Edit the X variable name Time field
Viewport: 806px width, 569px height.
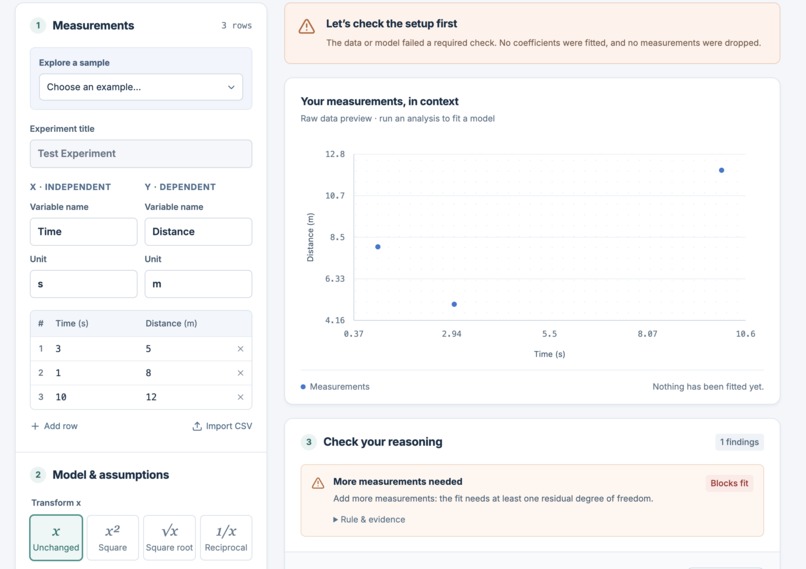coord(83,232)
